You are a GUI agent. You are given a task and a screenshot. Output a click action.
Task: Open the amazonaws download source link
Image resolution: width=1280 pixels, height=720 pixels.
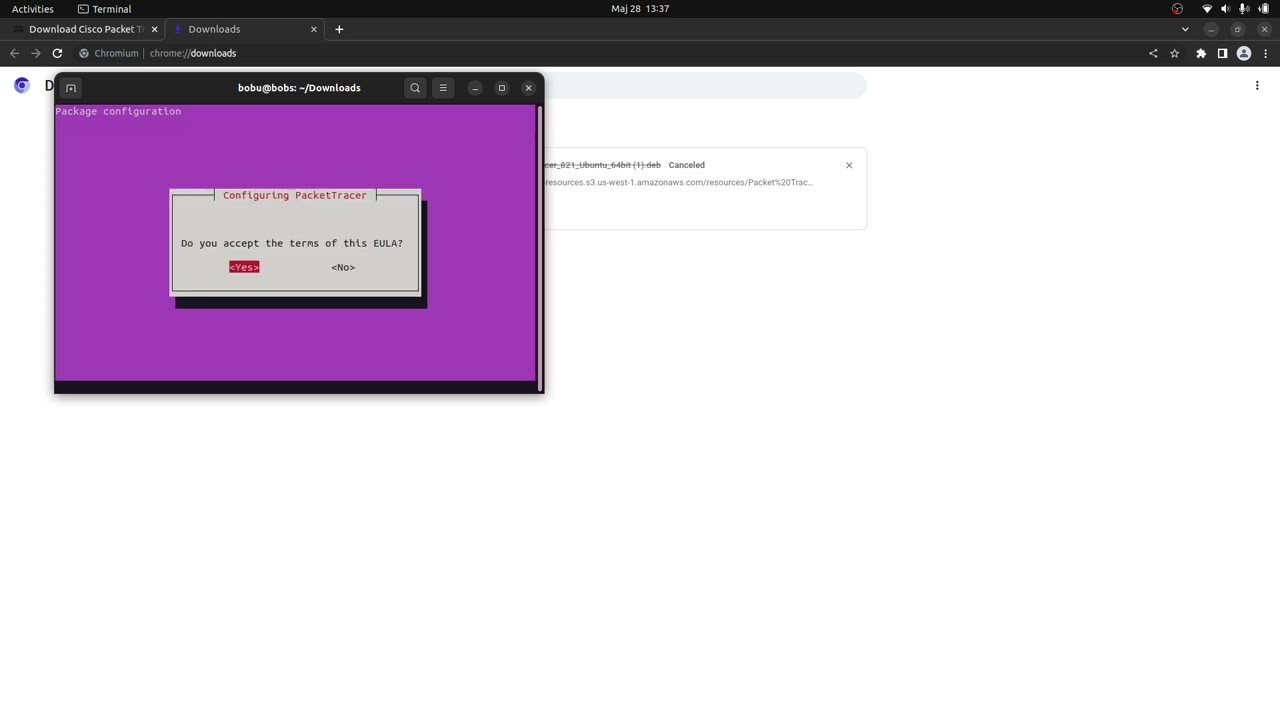point(679,182)
